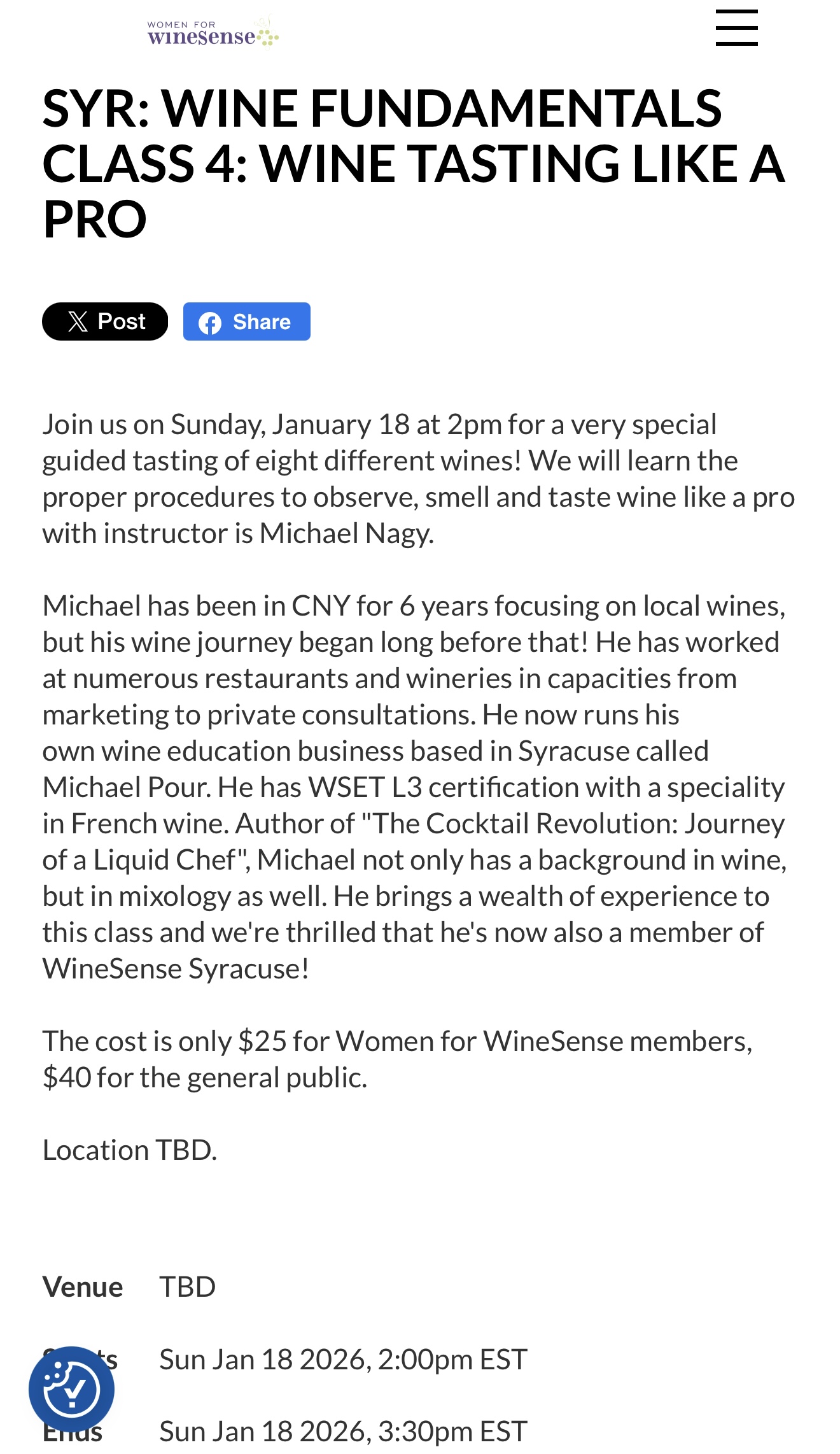Open the cookie consent preferences badge
The width and height of the screenshot is (840, 1454).
(x=71, y=1388)
